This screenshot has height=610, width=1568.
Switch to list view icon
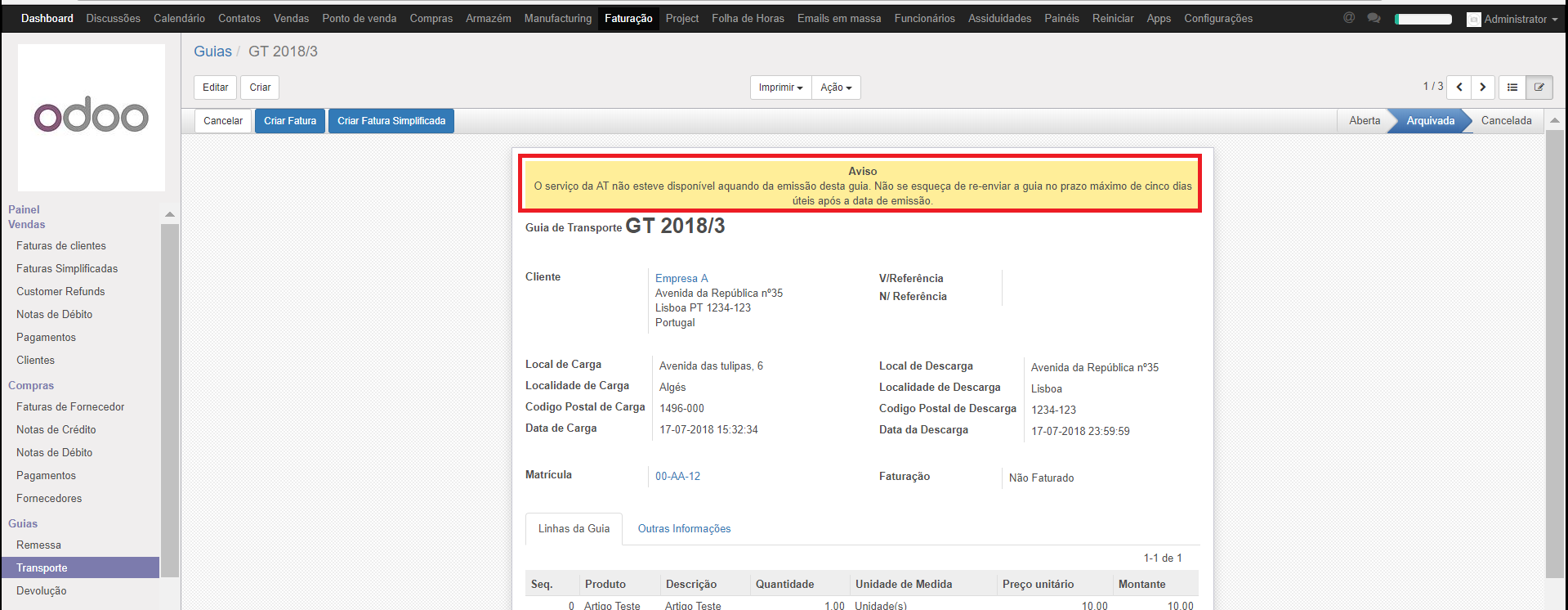click(x=1512, y=87)
